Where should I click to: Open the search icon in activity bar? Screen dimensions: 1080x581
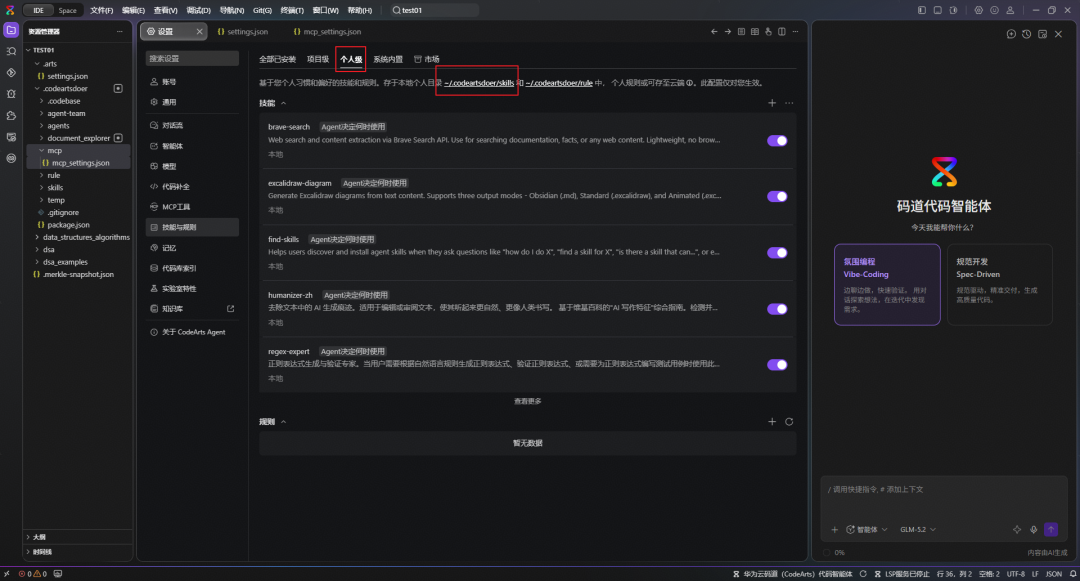point(11,52)
